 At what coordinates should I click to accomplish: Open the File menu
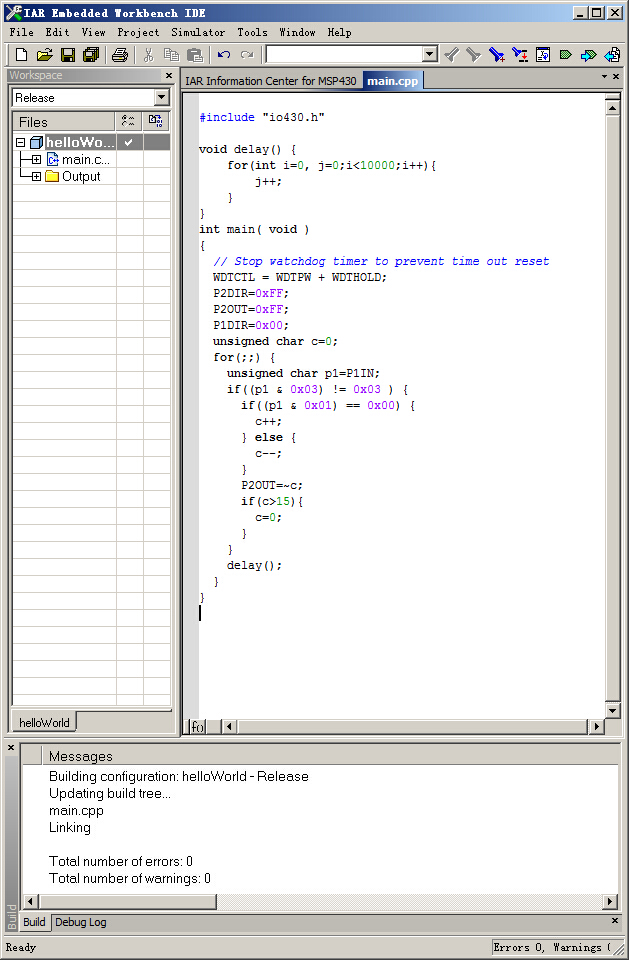(21, 32)
